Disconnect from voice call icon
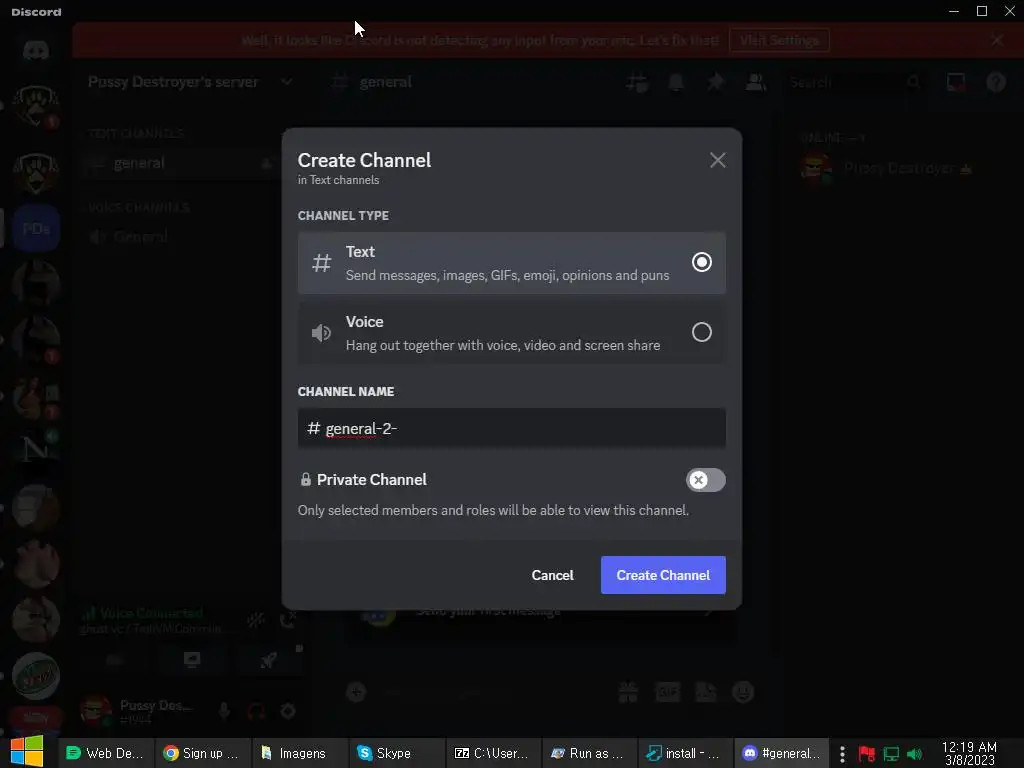This screenshot has width=1024, height=768. pyautogui.click(x=287, y=619)
